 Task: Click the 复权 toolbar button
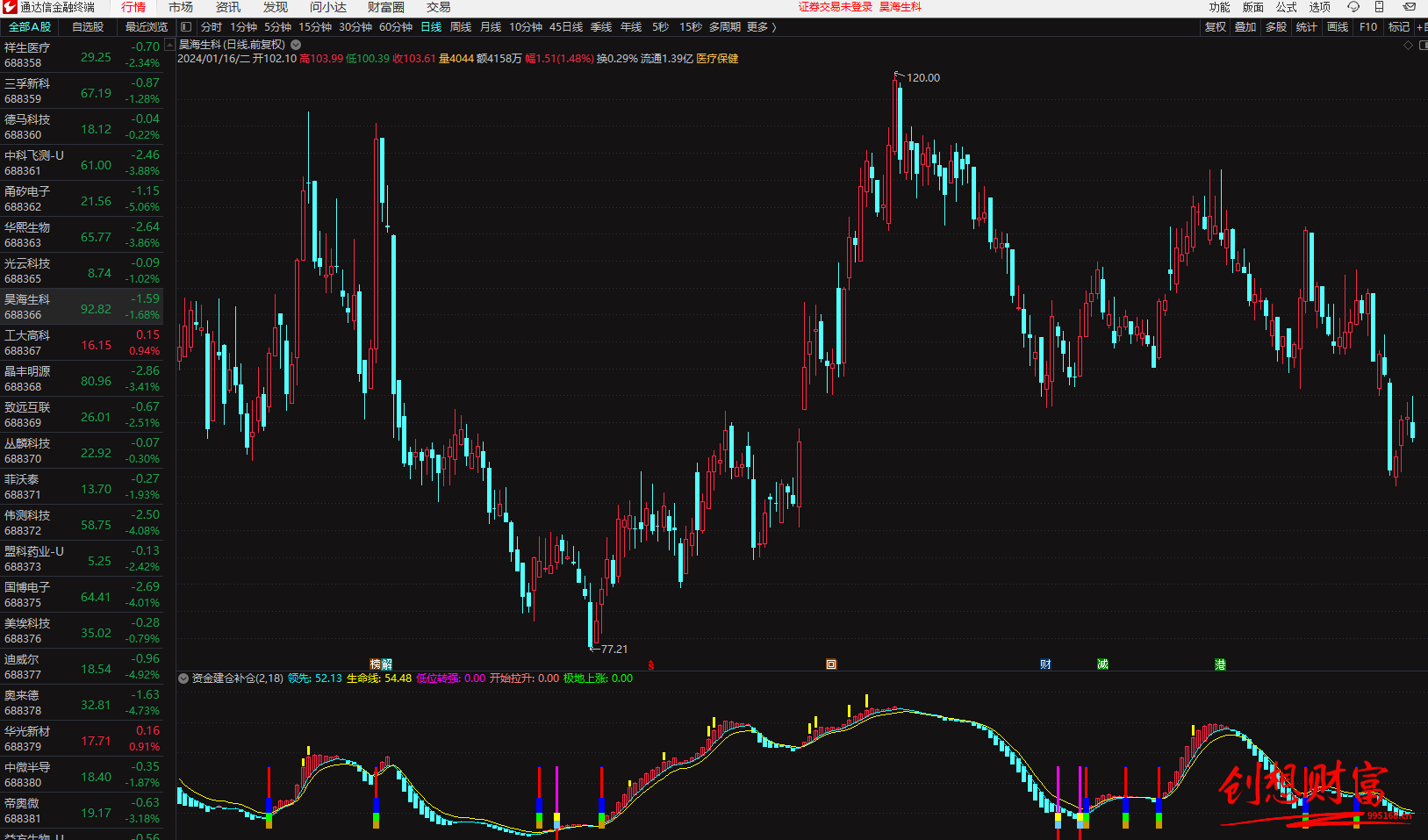click(1216, 27)
